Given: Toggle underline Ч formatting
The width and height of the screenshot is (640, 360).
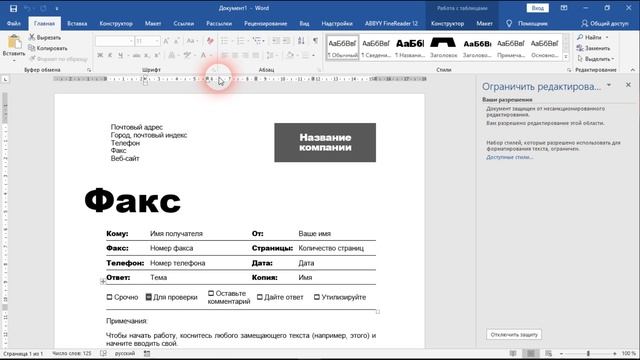Looking at the screenshot, I should (x=120, y=55).
